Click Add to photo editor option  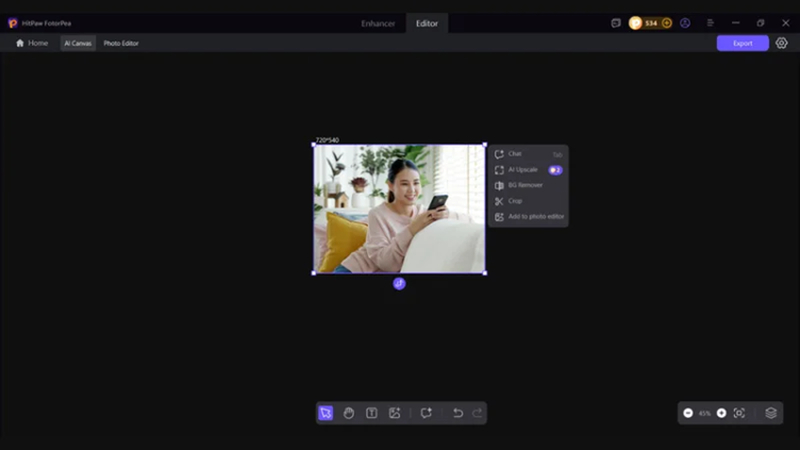528,217
